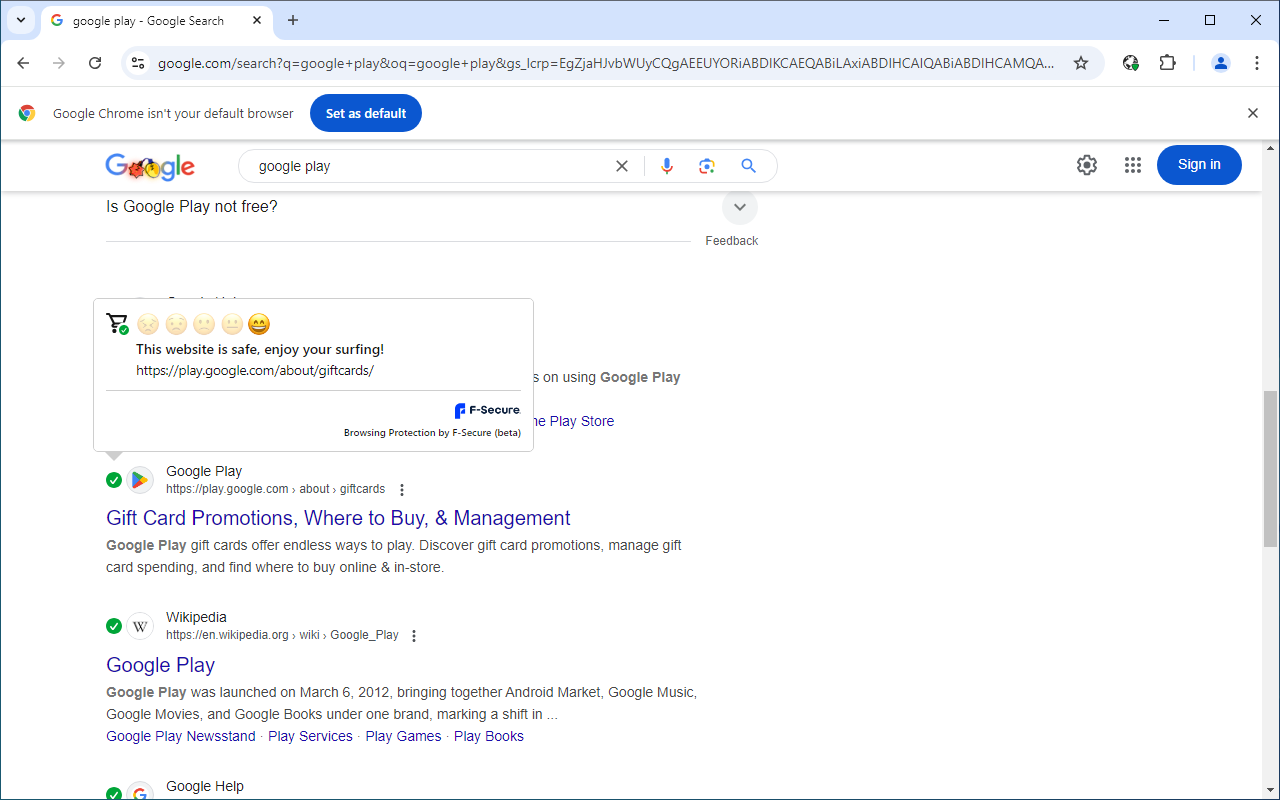Open the Google apps grid
Viewport: 1280px width, 800px height.
click(x=1133, y=165)
